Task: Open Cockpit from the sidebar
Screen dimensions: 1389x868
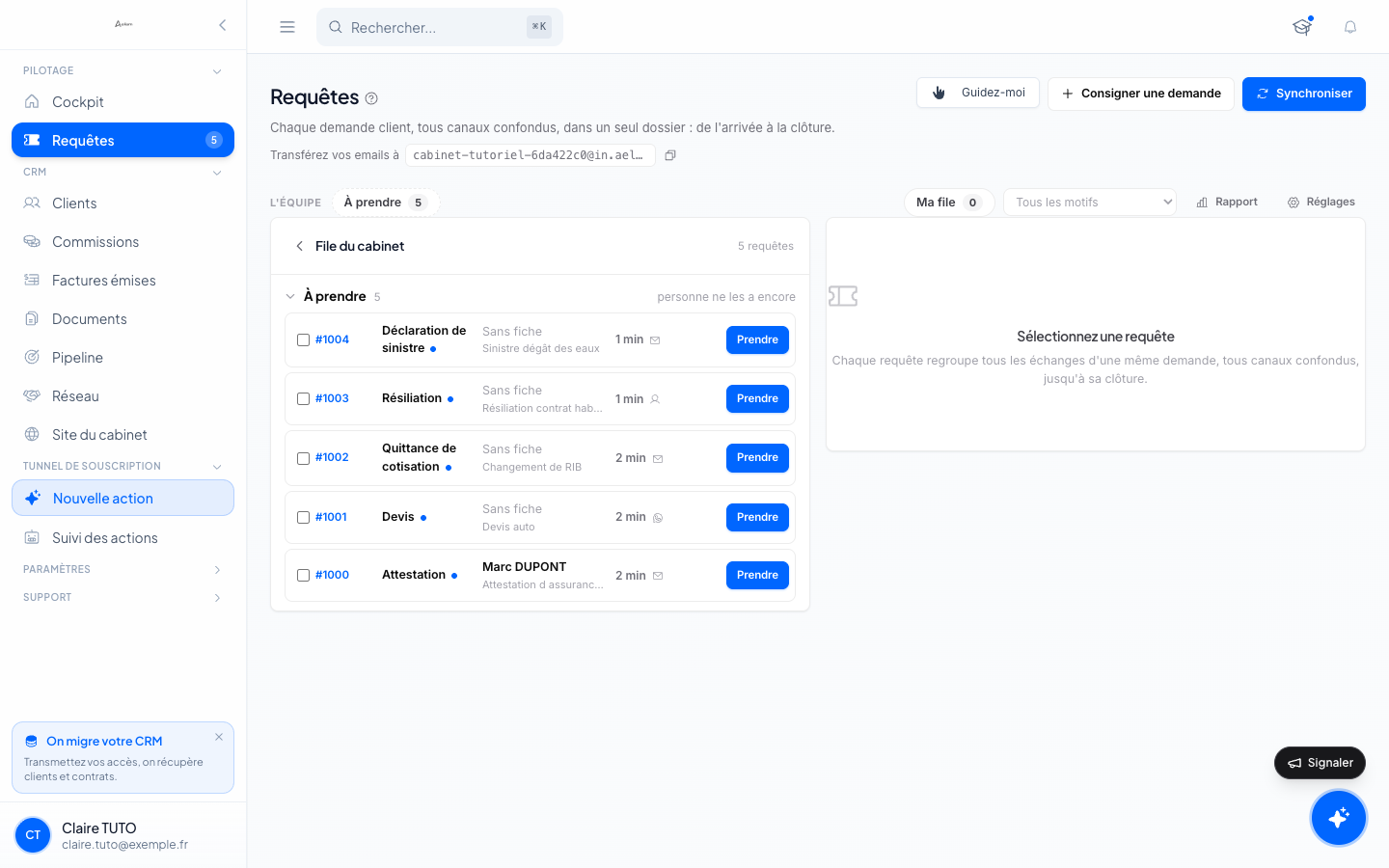Action: tap(123, 101)
